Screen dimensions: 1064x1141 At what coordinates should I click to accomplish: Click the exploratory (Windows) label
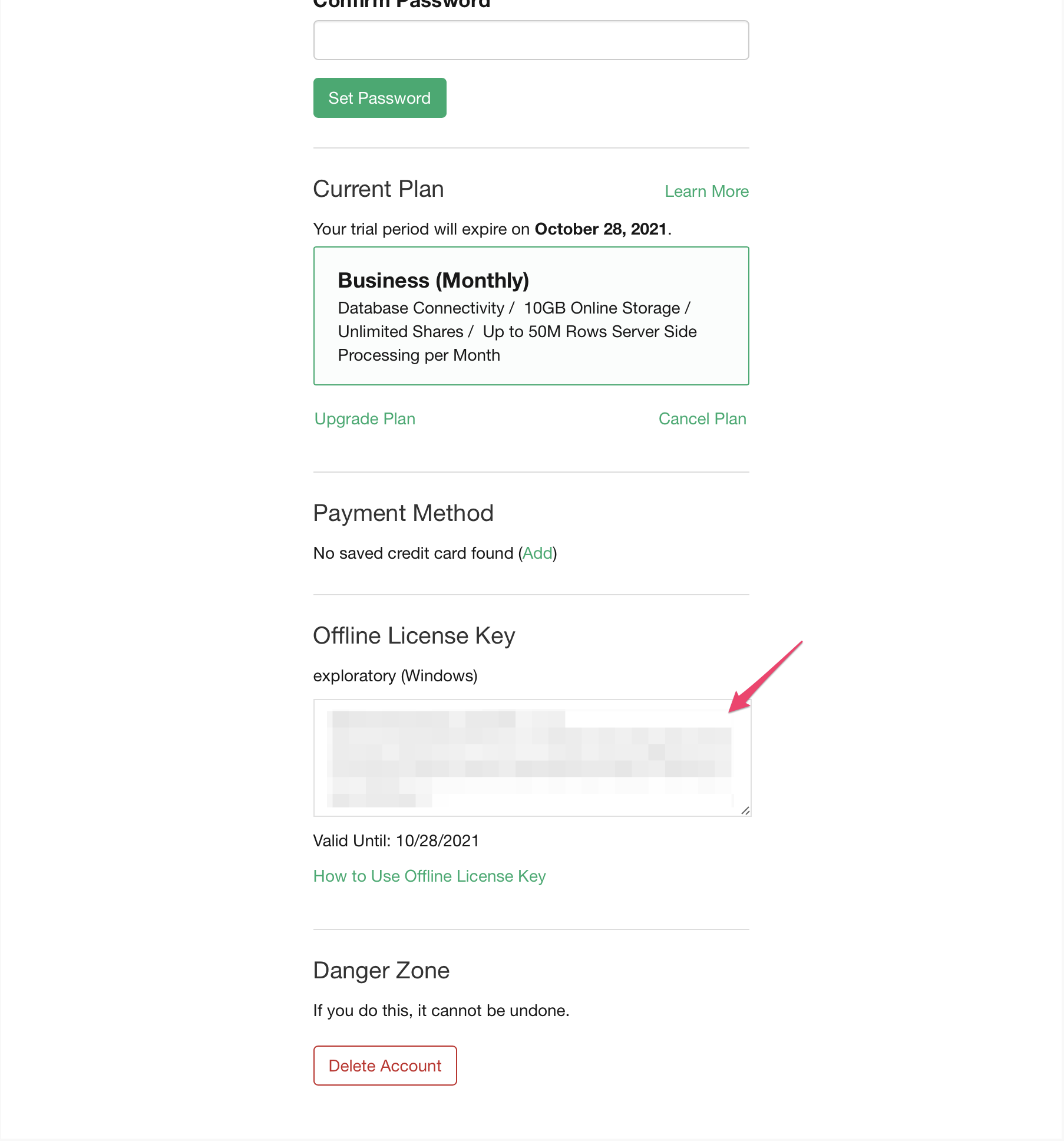click(x=395, y=676)
